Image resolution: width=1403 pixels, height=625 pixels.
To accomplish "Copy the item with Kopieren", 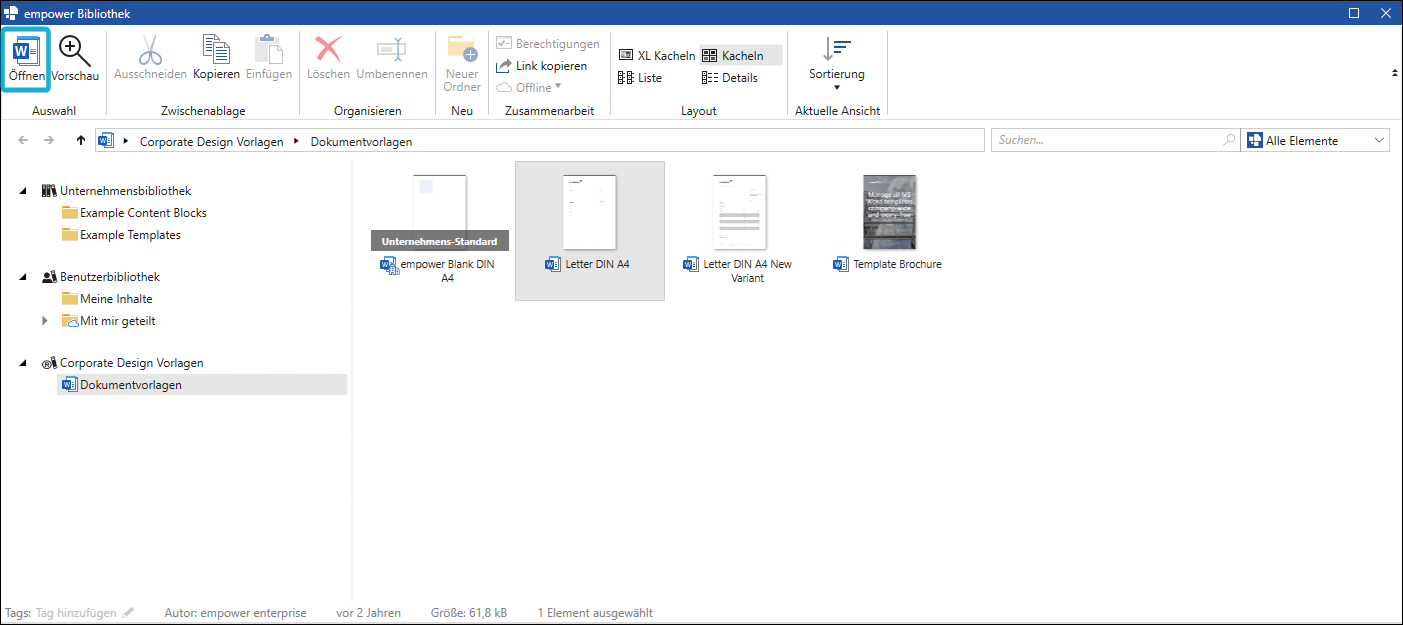I will (216, 59).
